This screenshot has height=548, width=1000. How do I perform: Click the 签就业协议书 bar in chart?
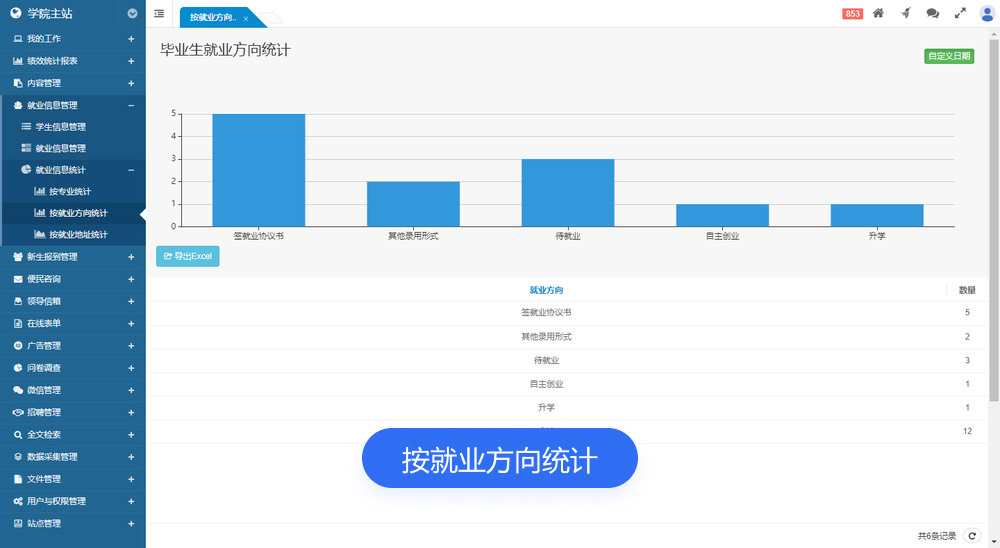point(258,170)
